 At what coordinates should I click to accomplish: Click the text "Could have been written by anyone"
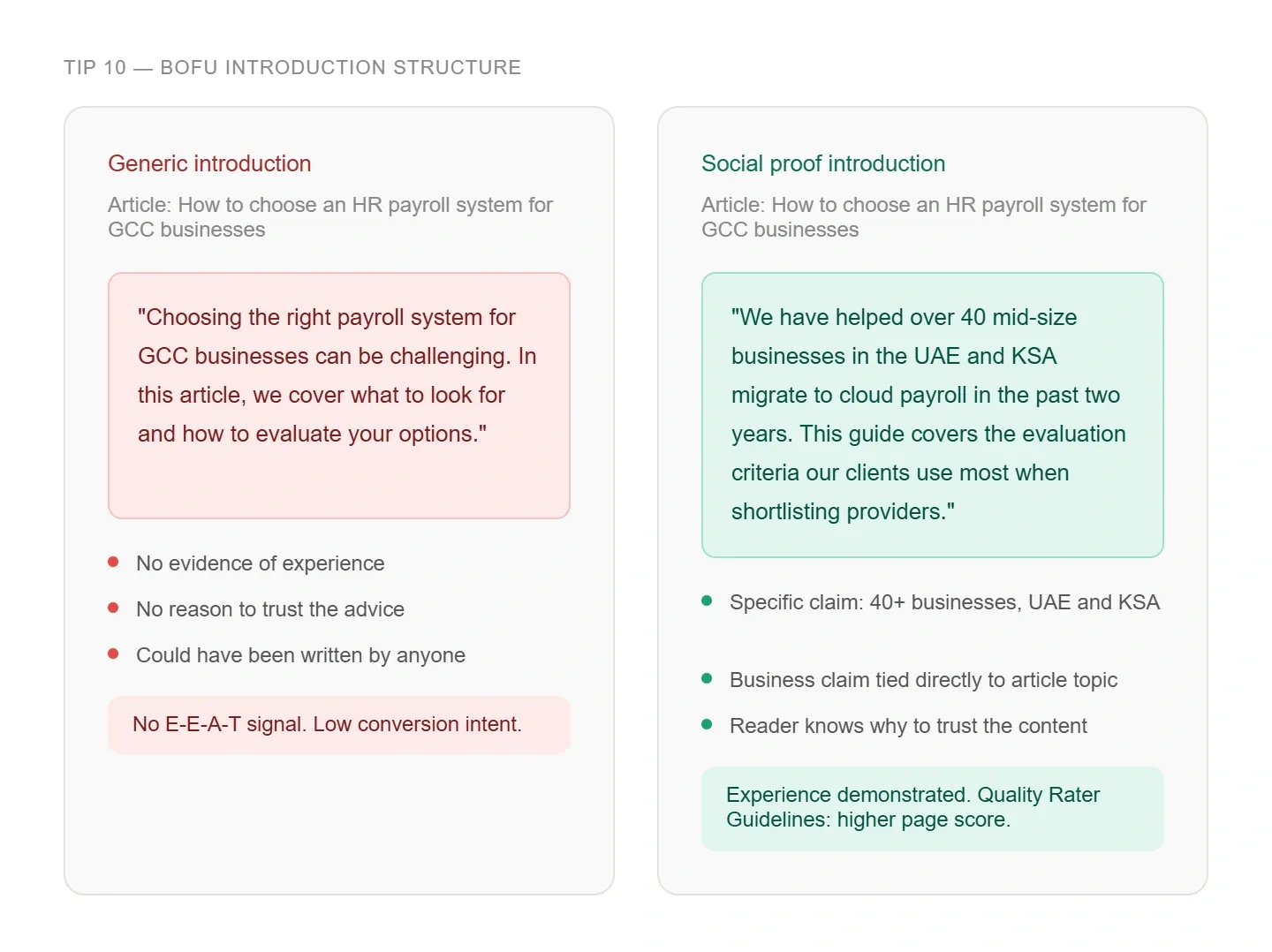[x=300, y=655]
